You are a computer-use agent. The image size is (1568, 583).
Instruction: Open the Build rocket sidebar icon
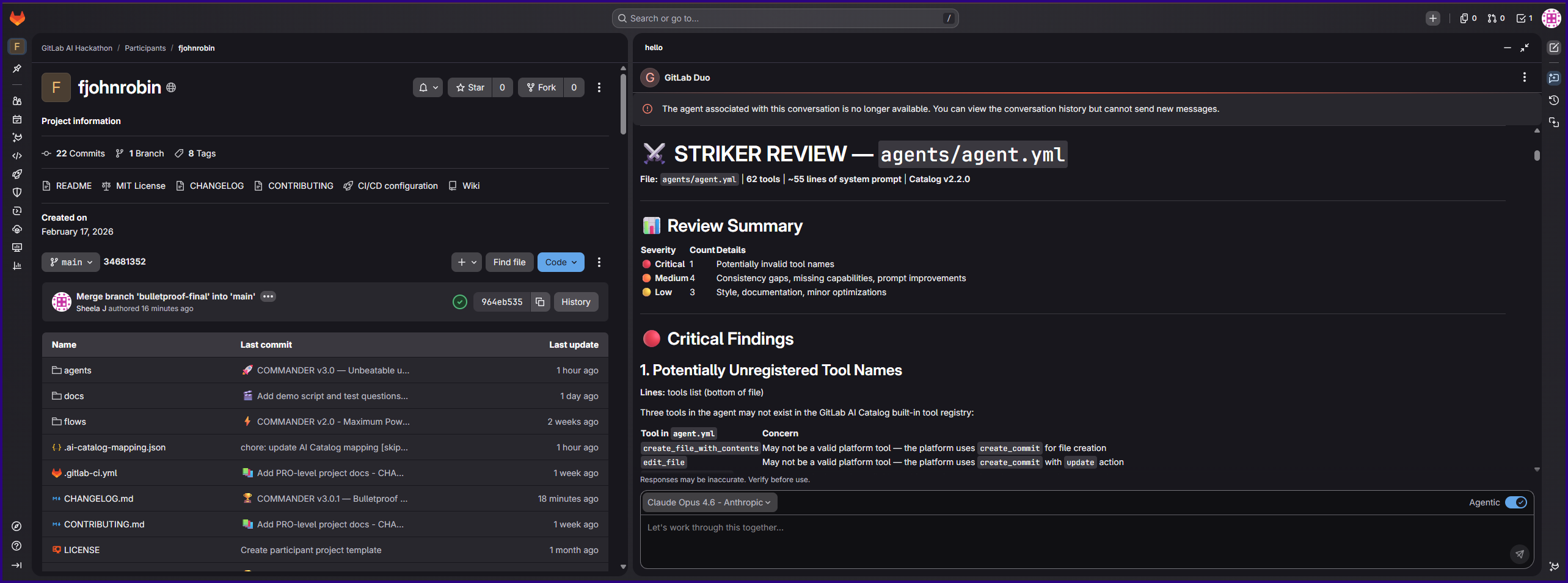tap(17, 174)
